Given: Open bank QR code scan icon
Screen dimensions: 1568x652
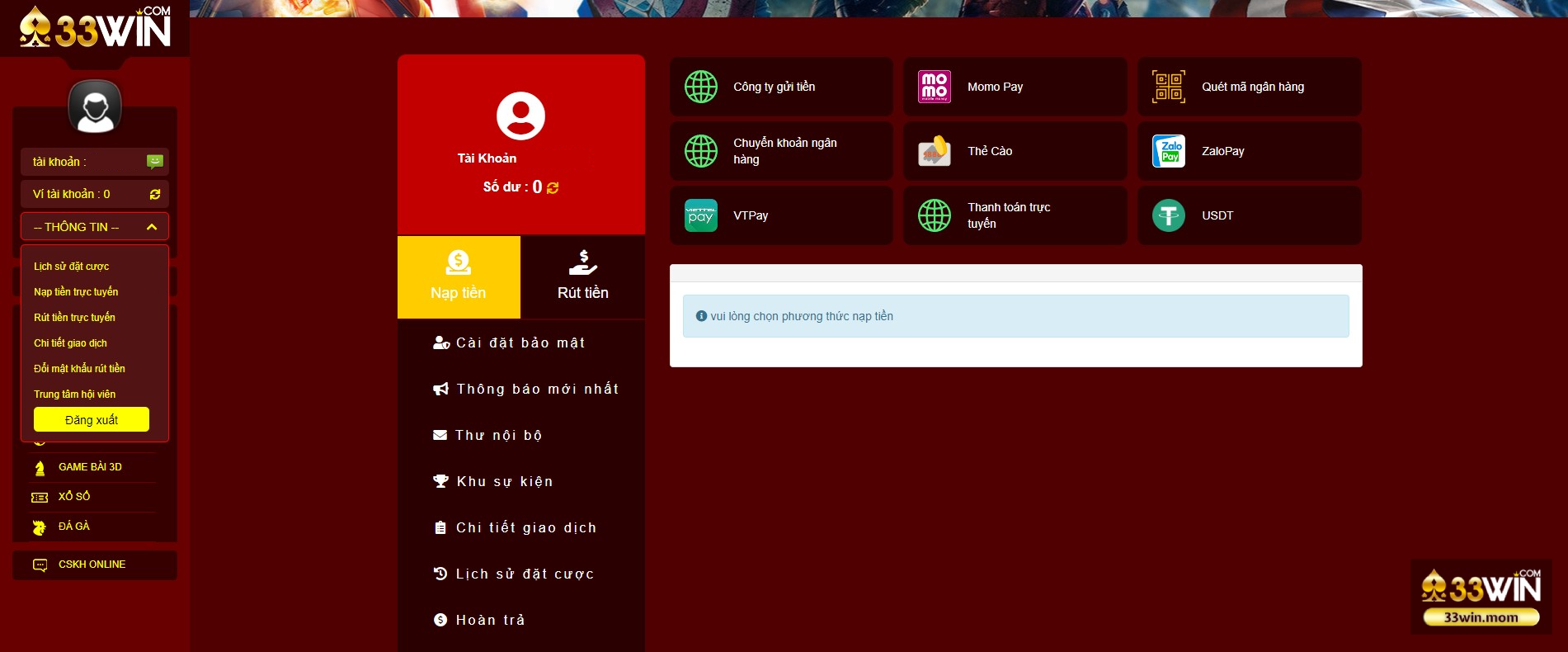Looking at the screenshot, I should point(1168,87).
